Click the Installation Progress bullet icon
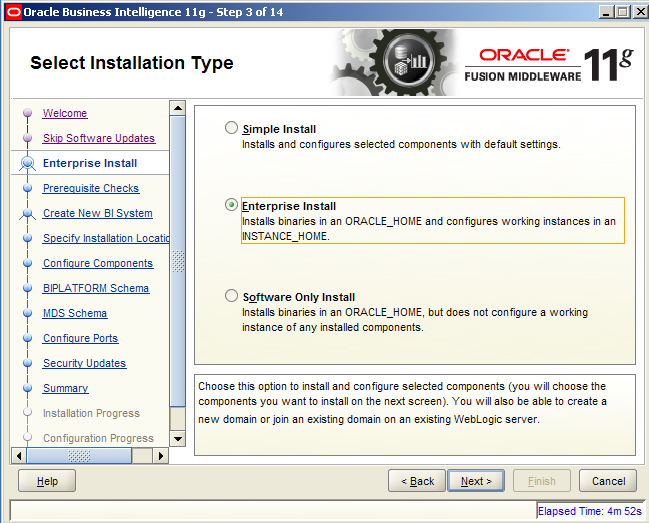 click(28, 412)
